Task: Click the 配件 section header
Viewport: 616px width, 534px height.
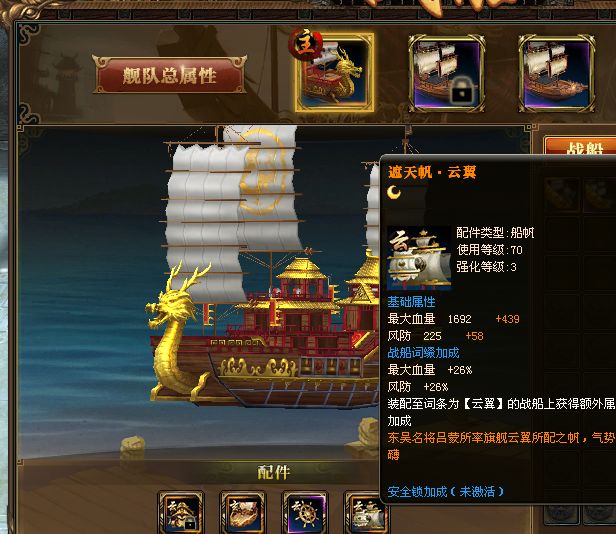Action: point(274,472)
